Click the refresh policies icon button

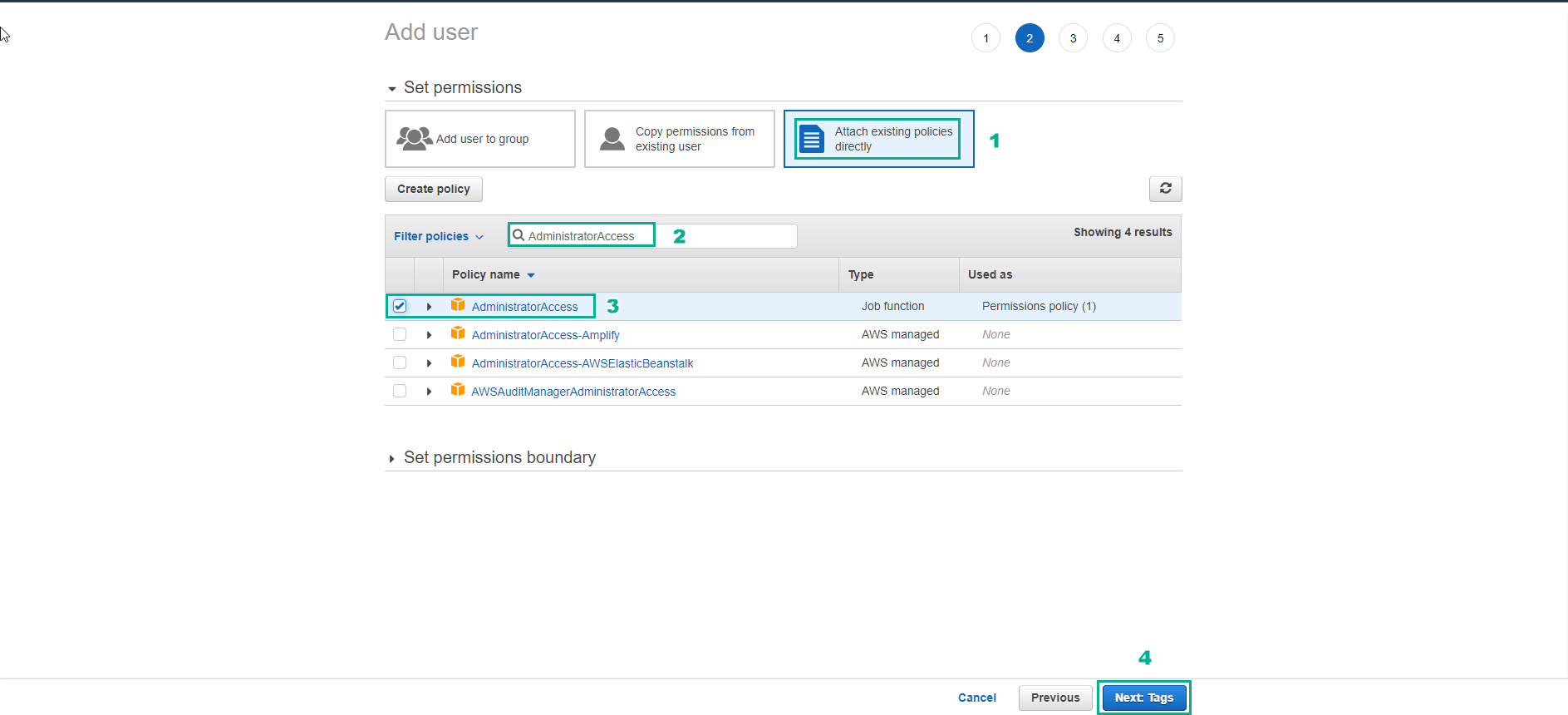click(1165, 189)
